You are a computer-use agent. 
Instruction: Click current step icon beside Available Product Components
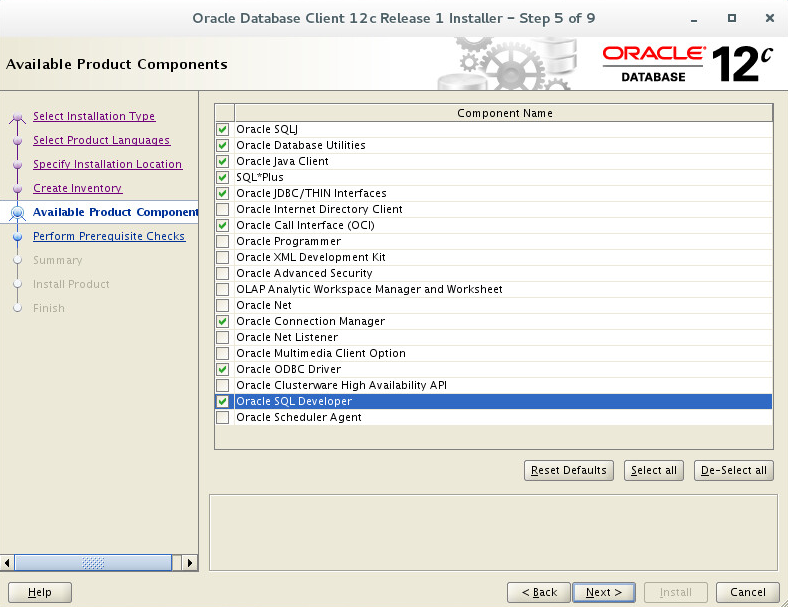coord(18,213)
